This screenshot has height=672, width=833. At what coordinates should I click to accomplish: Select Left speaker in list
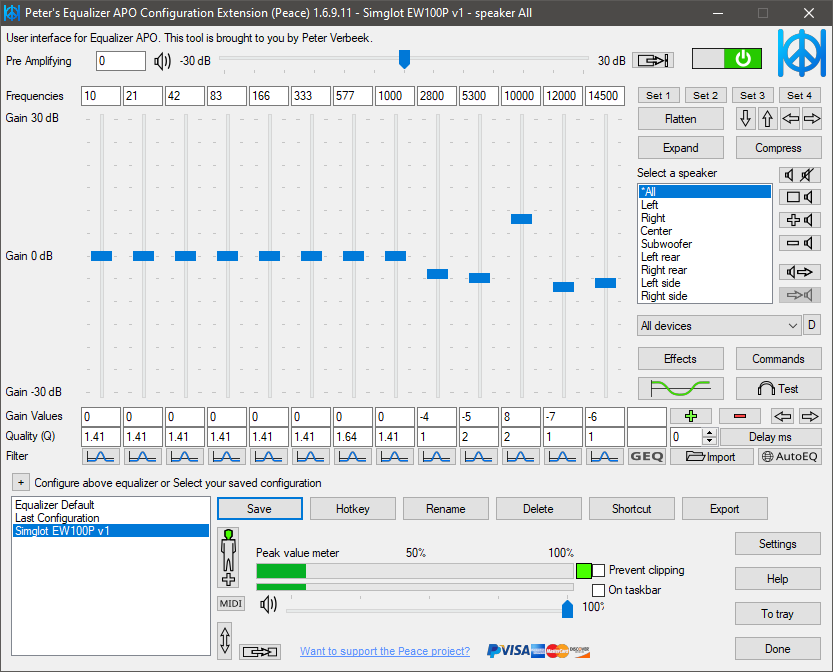[704, 205]
